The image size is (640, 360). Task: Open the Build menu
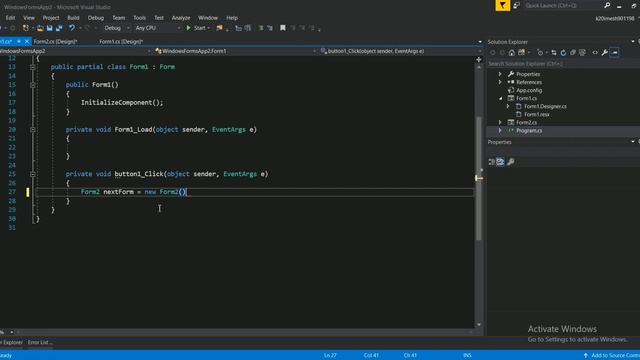point(73,18)
